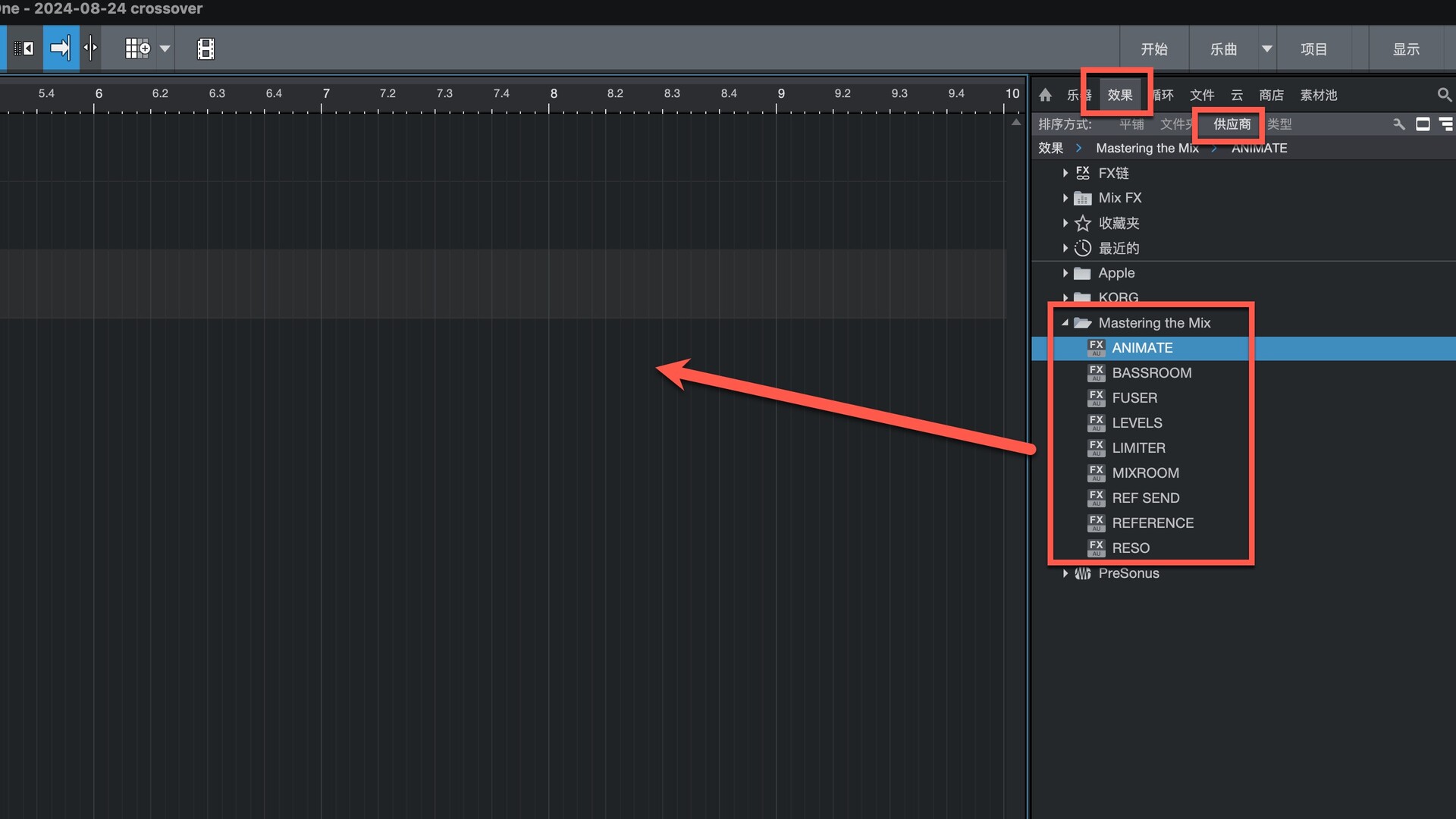Click the 最近的 clock icon
1456x819 pixels.
(1083, 248)
